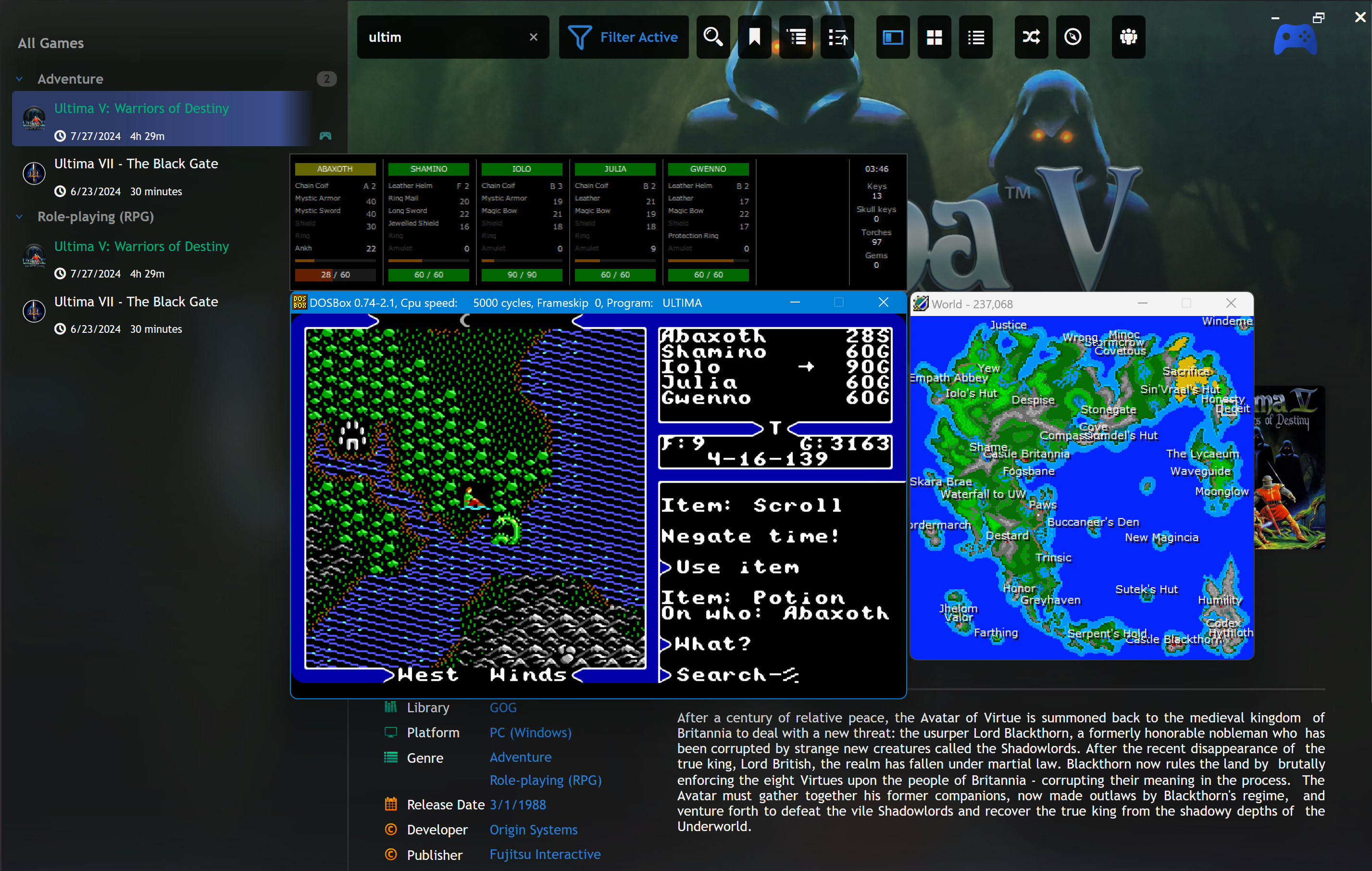The height and width of the screenshot is (871, 1372).
Task: Click Abaxoth's 28 / 60 health bar
Action: click(x=335, y=275)
